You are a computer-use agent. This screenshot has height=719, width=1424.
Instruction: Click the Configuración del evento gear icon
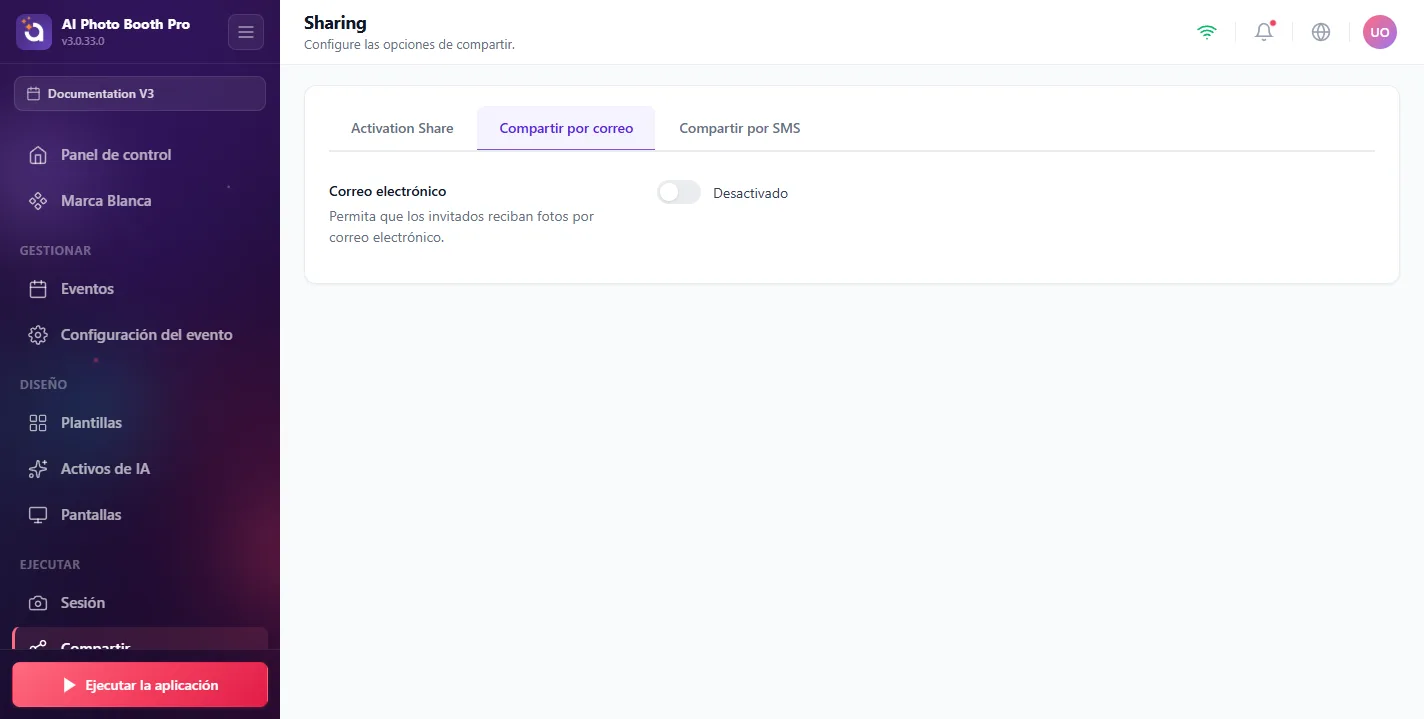click(x=38, y=335)
